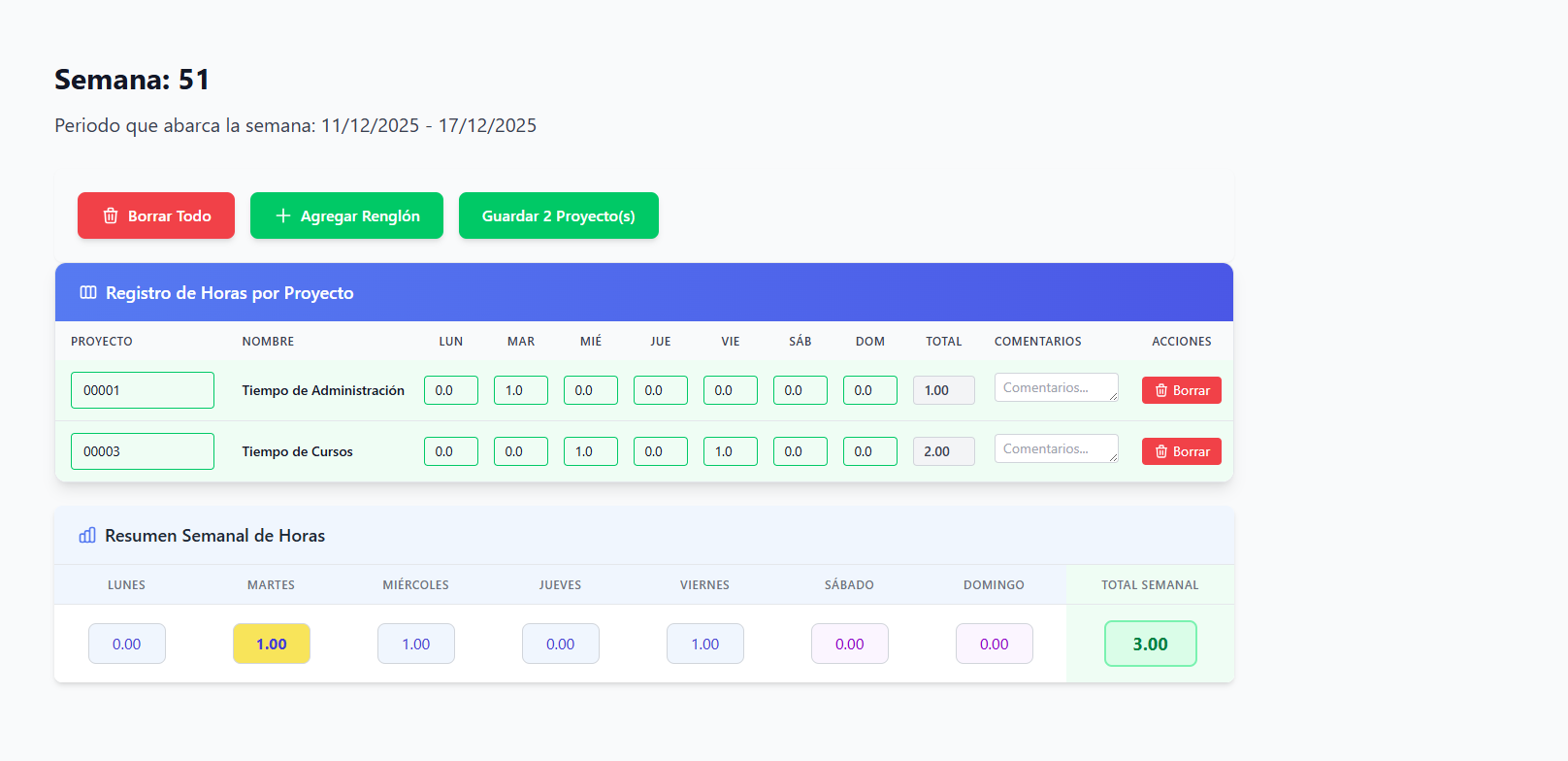
Task: Click the green 3.00 weekly total badge
Action: 1150,644
